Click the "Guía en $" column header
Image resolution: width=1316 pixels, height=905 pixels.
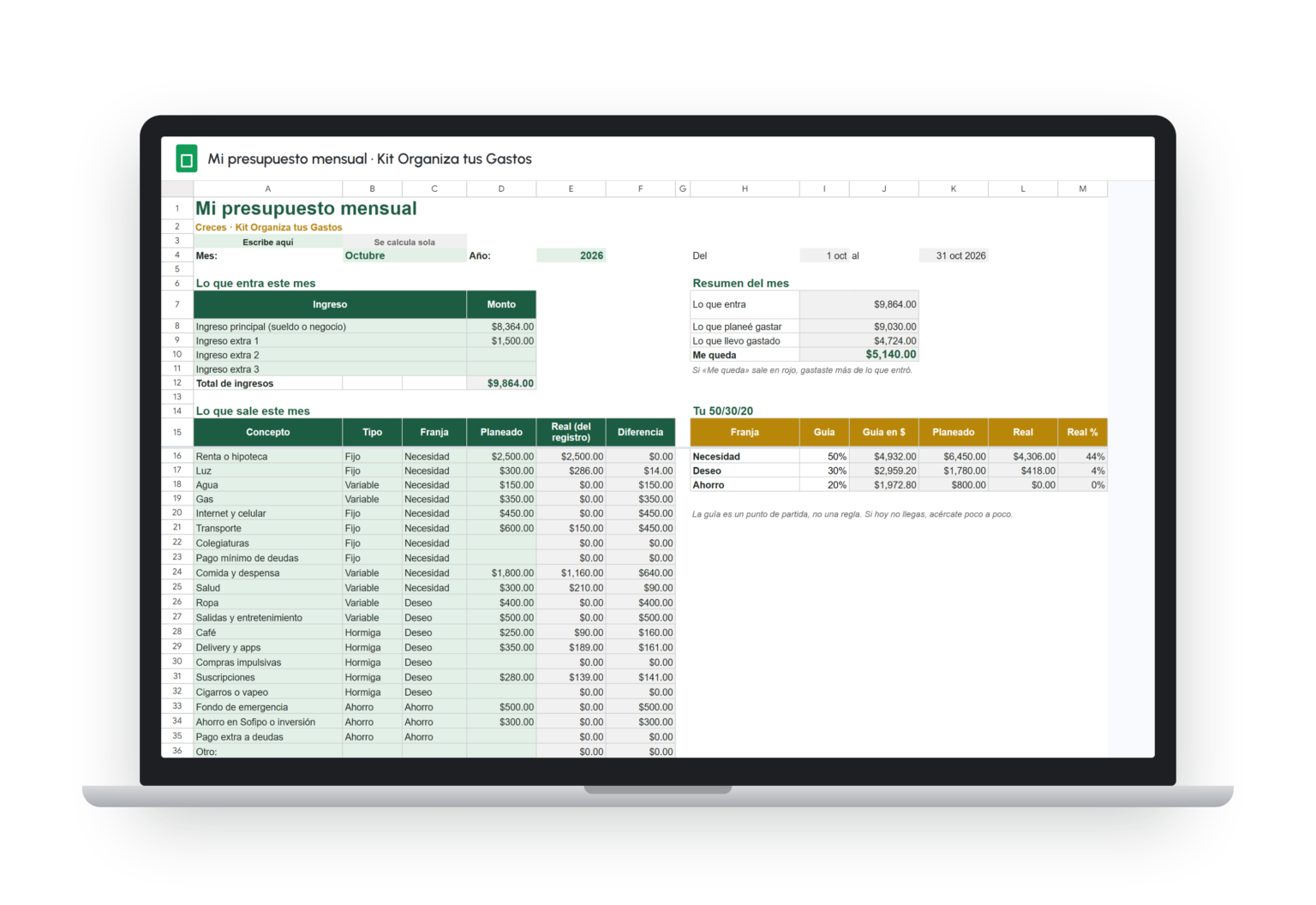coord(883,432)
